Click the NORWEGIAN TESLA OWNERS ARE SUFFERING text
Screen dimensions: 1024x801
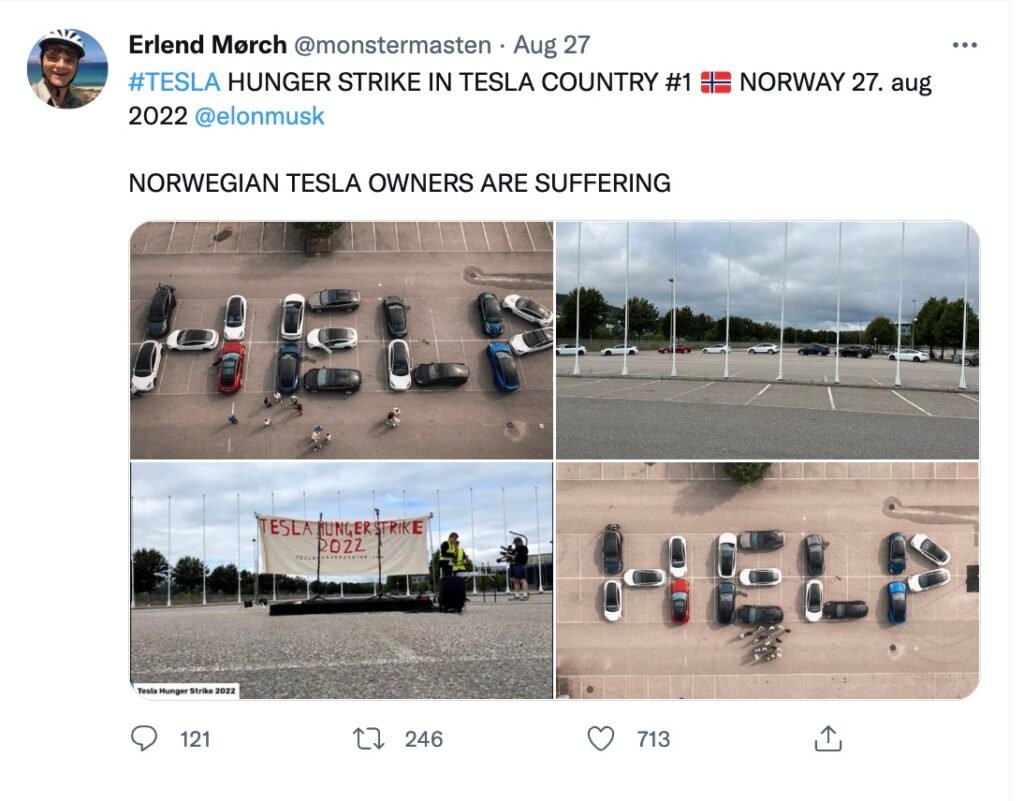[x=400, y=183]
